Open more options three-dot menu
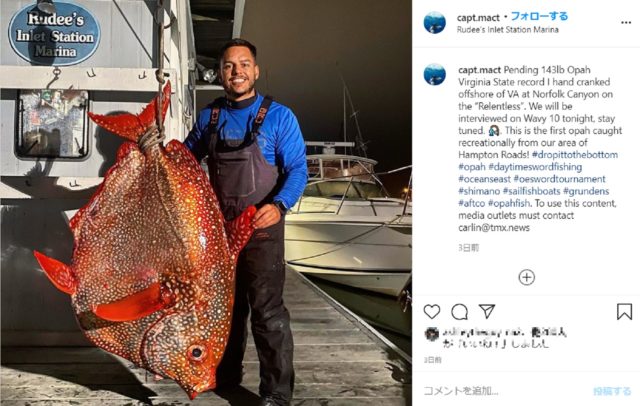The width and height of the screenshot is (640, 406). click(x=626, y=23)
